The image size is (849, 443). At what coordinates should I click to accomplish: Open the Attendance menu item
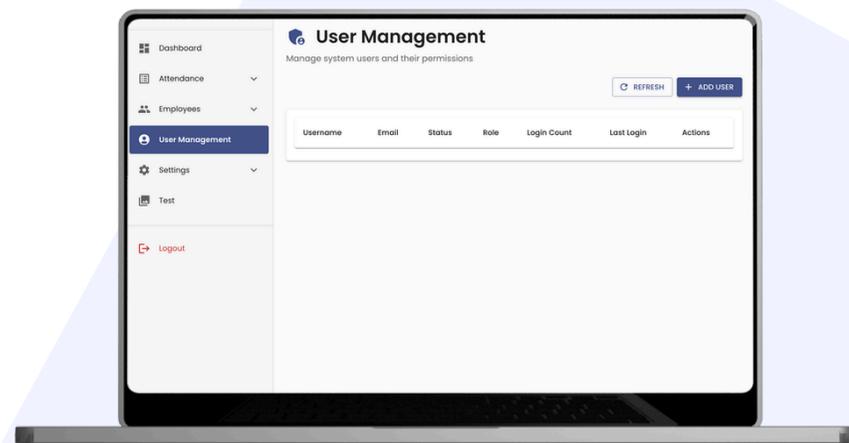(x=199, y=79)
